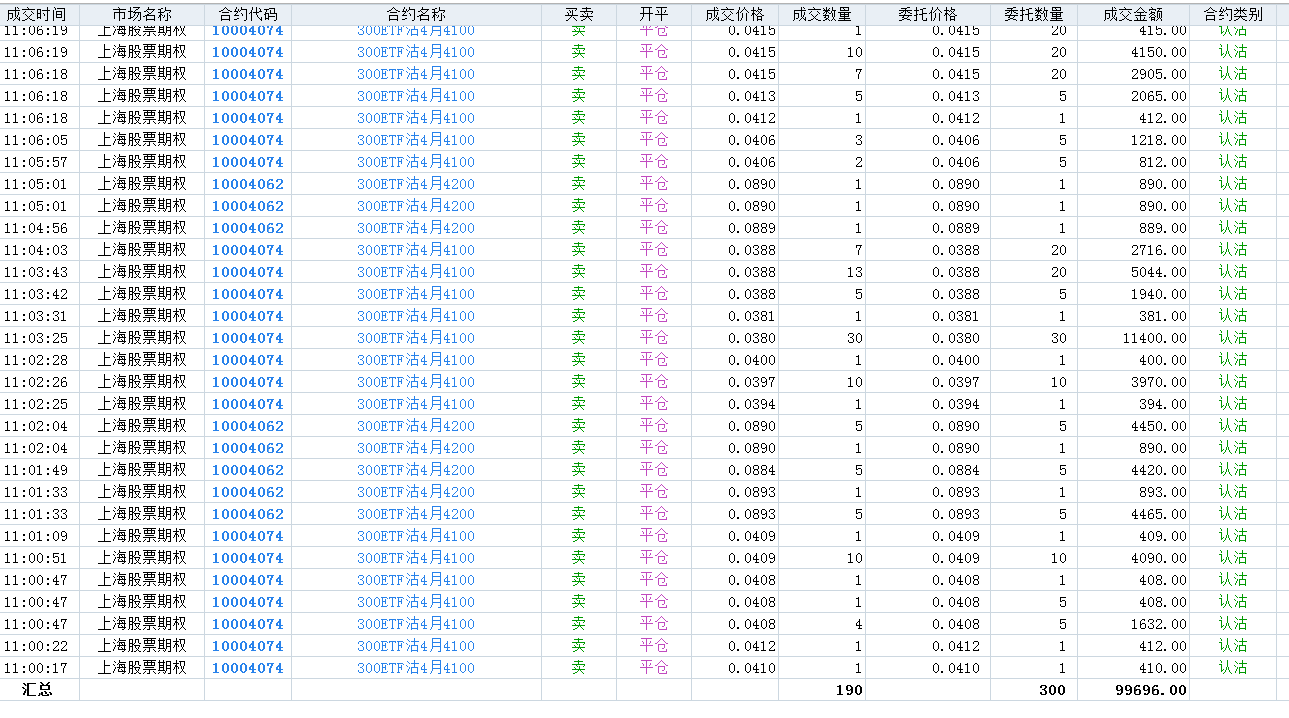Click the 成交价格 value 0.0884
The height and width of the screenshot is (718, 1289).
752,470
